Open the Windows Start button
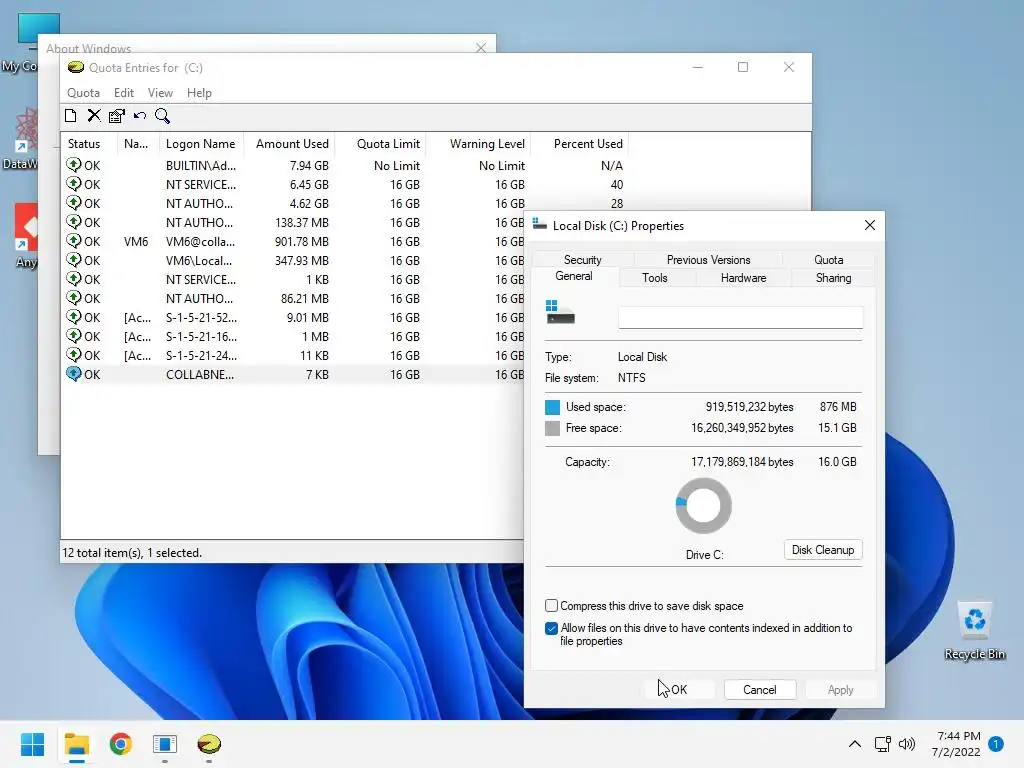Screen dimensions: 1024x768 click(x=33, y=744)
